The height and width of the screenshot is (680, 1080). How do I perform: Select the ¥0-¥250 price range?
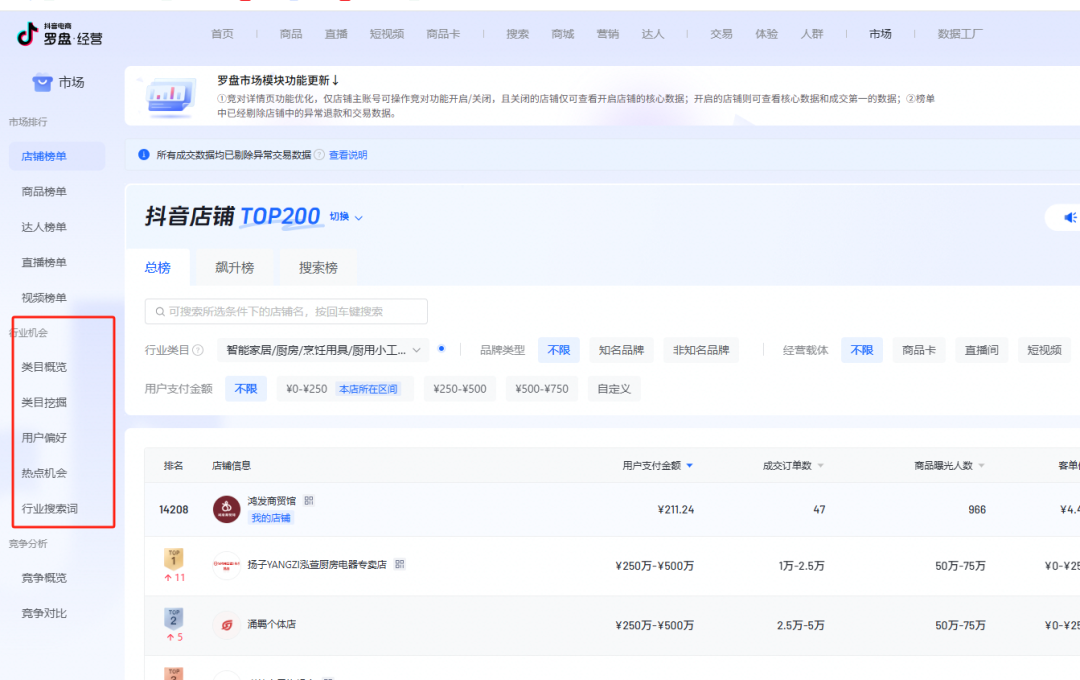coord(345,389)
